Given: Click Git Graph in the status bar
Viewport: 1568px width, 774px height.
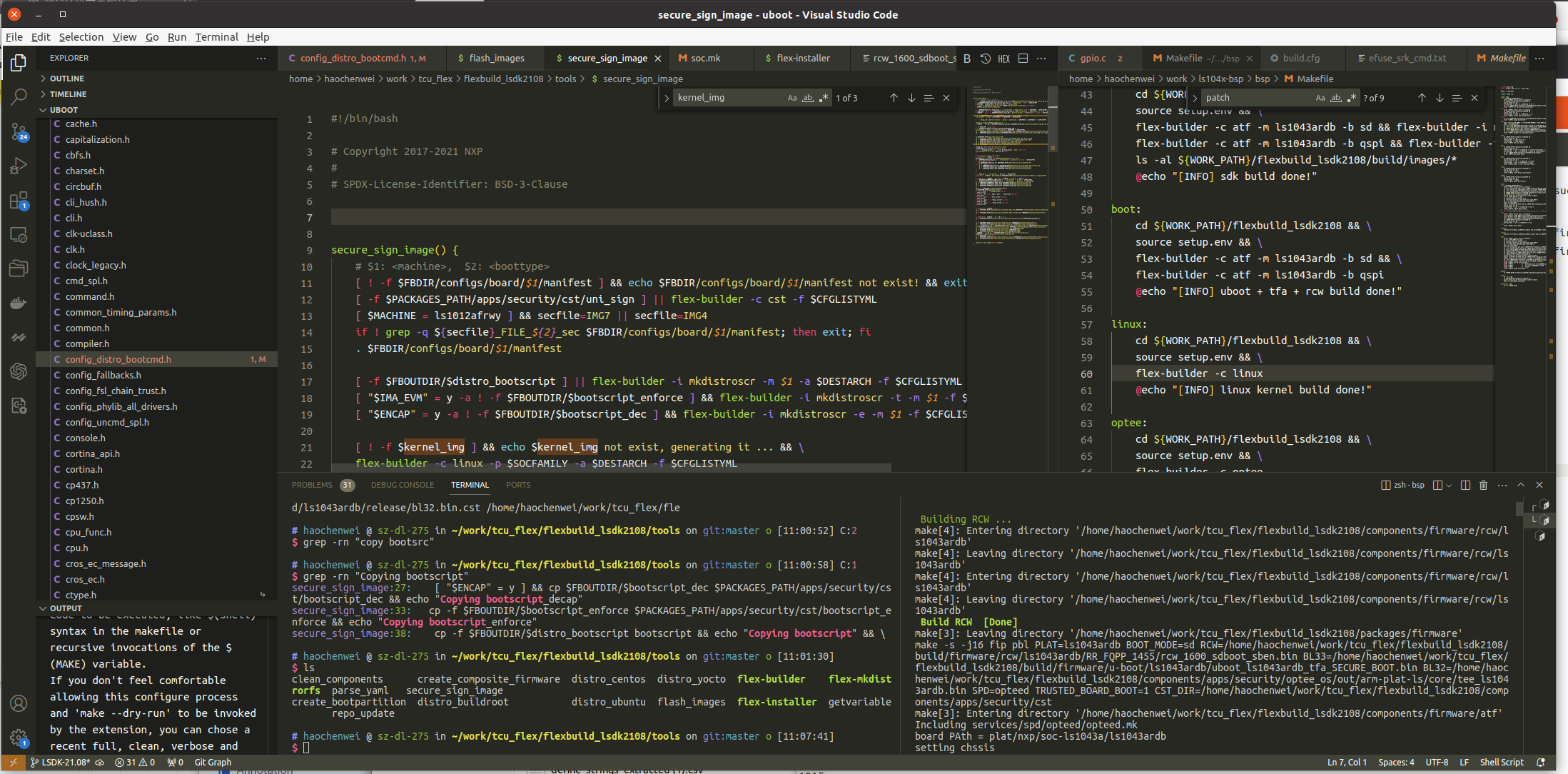Looking at the screenshot, I should point(213,762).
